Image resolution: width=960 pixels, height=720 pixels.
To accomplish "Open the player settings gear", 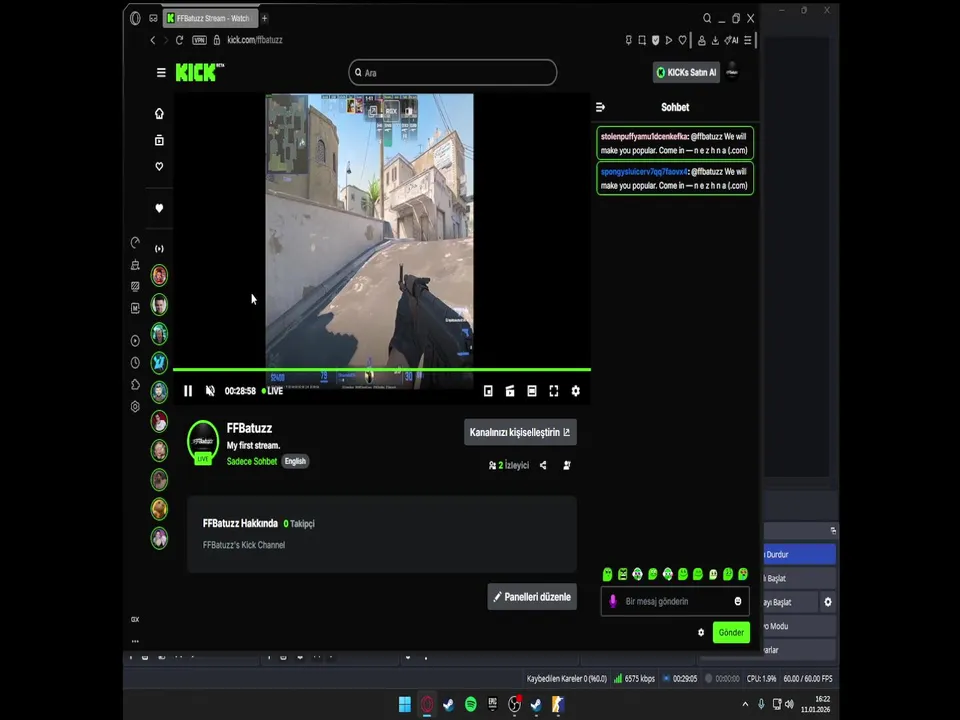I will pos(576,391).
